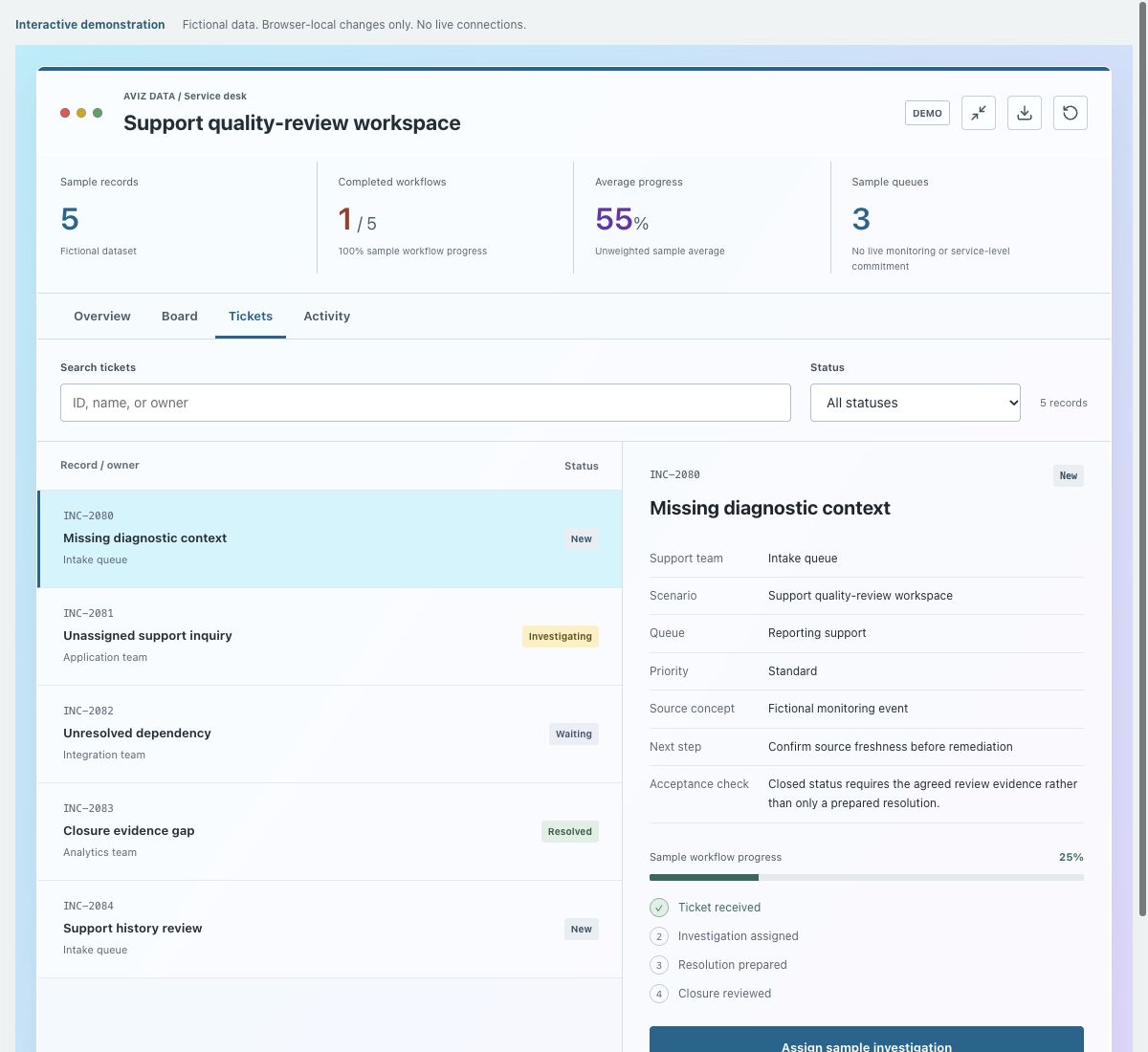Click Application team owner text
This screenshot has width=1148, height=1052.
(105, 657)
